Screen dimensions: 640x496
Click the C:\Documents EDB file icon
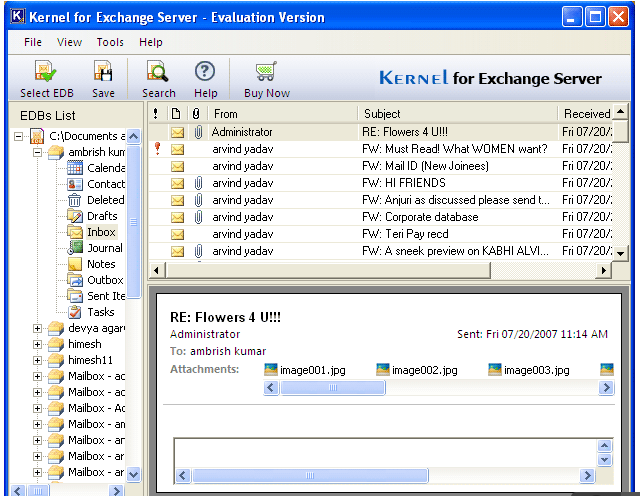pos(37,136)
